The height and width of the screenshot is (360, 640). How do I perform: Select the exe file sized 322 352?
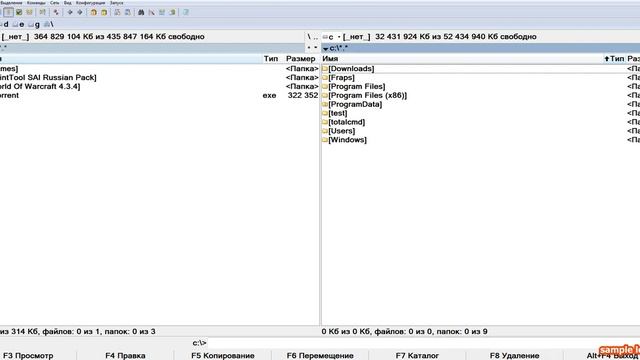159,96
